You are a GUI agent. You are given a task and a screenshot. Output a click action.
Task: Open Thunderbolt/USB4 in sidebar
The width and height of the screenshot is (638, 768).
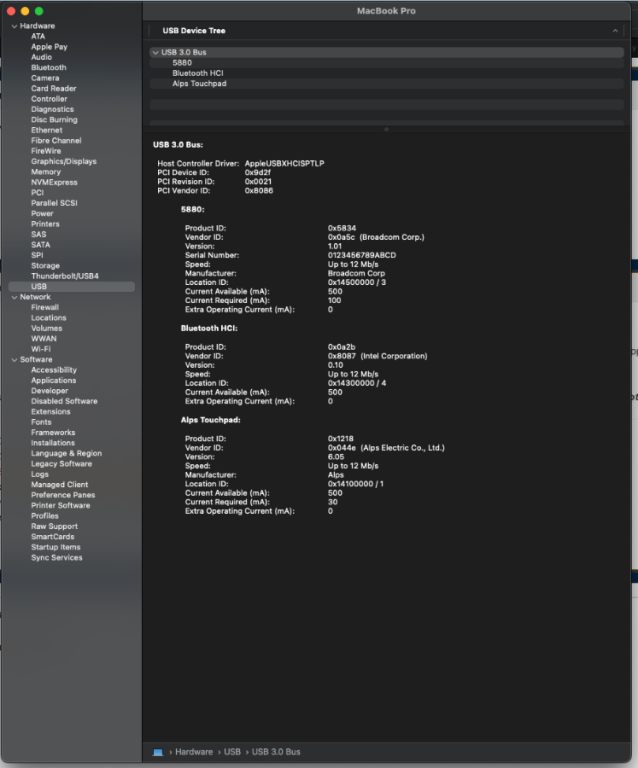[x=65, y=276]
